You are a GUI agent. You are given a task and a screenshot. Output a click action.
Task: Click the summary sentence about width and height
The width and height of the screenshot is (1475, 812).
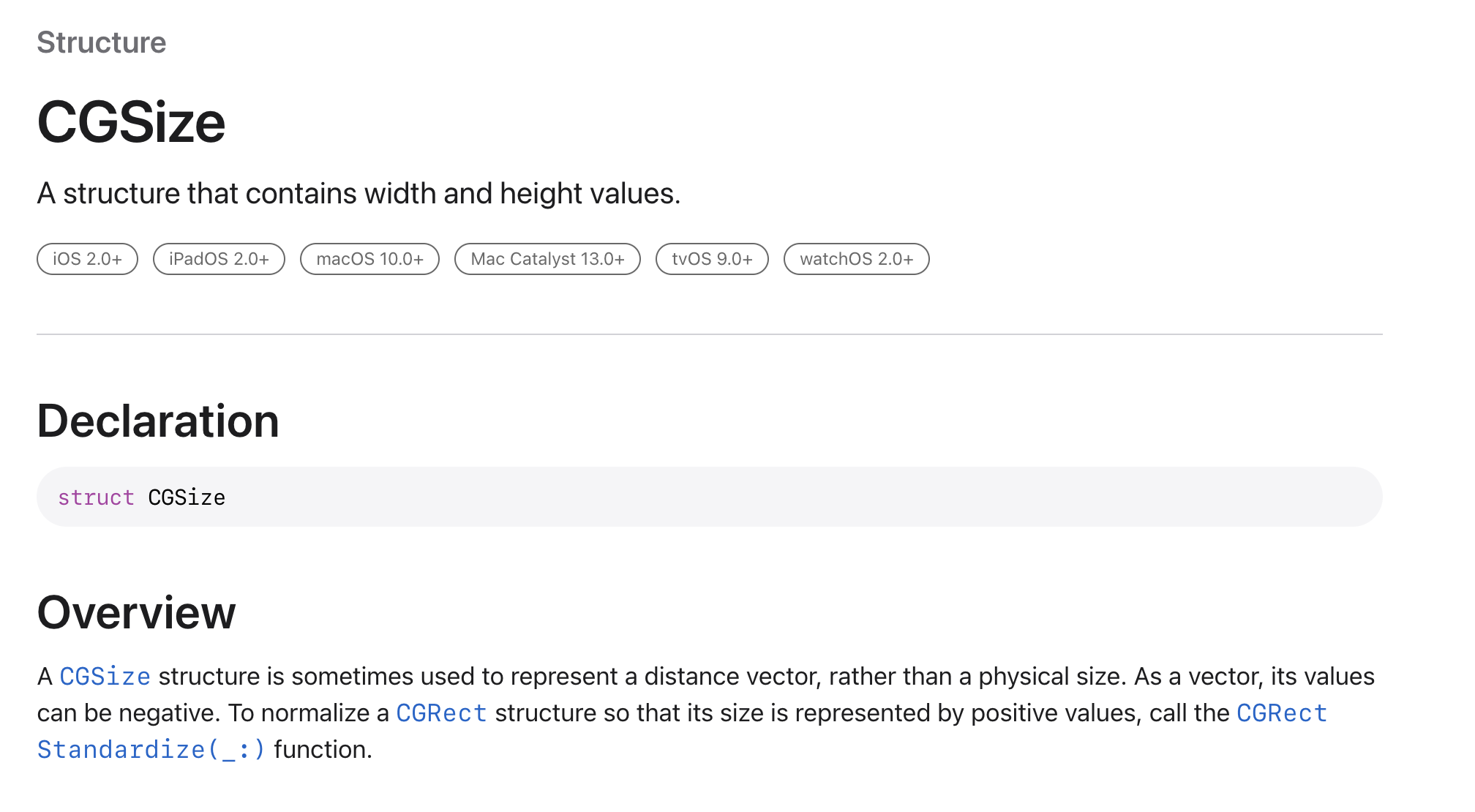click(x=359, y=194)
